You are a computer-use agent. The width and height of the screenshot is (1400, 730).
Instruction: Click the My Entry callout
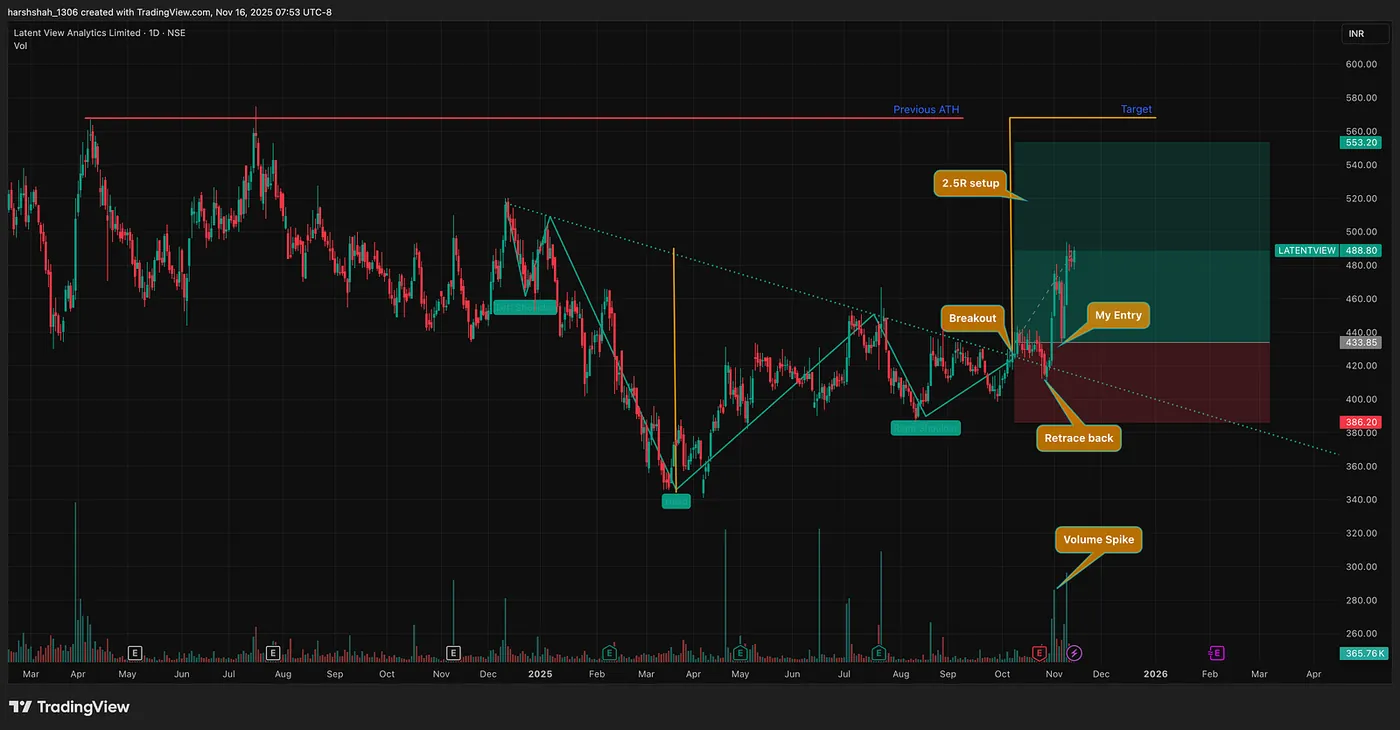coord(1118,315)
